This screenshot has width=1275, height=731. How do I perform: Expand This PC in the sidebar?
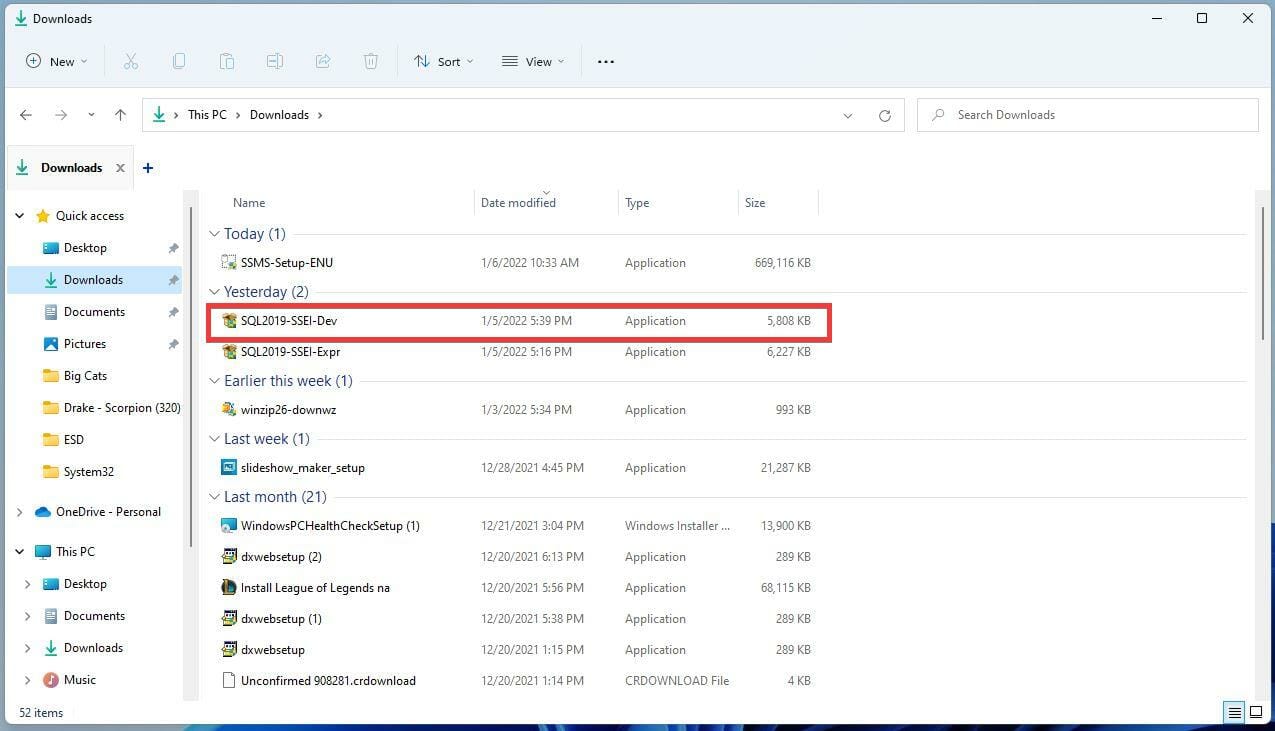pyautogui.click(x=18, y=551)
